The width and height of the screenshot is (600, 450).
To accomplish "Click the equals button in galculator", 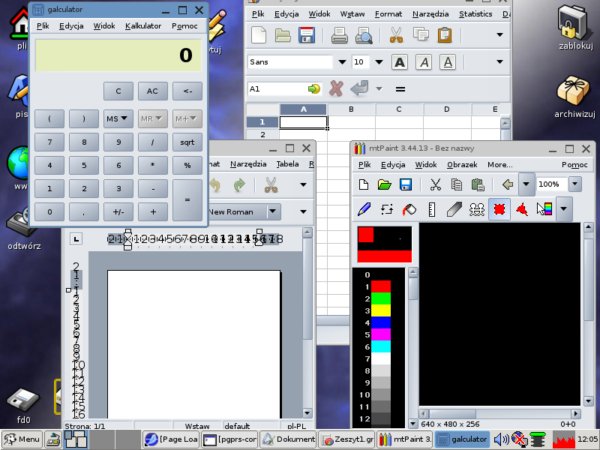I will click(x=187, y=200).
